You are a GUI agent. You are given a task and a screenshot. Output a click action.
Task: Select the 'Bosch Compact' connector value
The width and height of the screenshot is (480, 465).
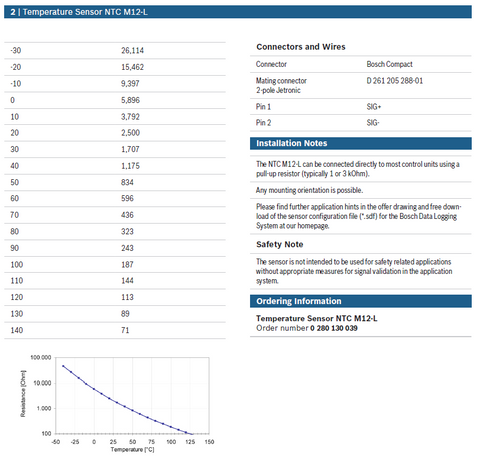390,64
